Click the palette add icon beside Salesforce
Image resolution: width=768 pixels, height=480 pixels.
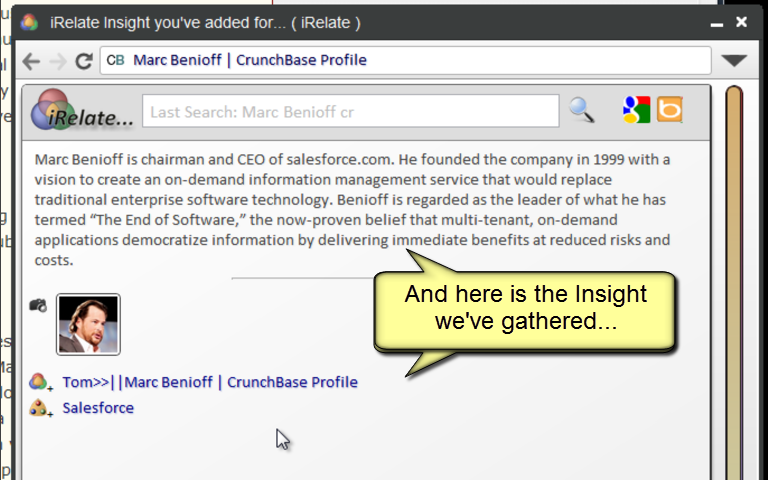click(x=41, y=408)
